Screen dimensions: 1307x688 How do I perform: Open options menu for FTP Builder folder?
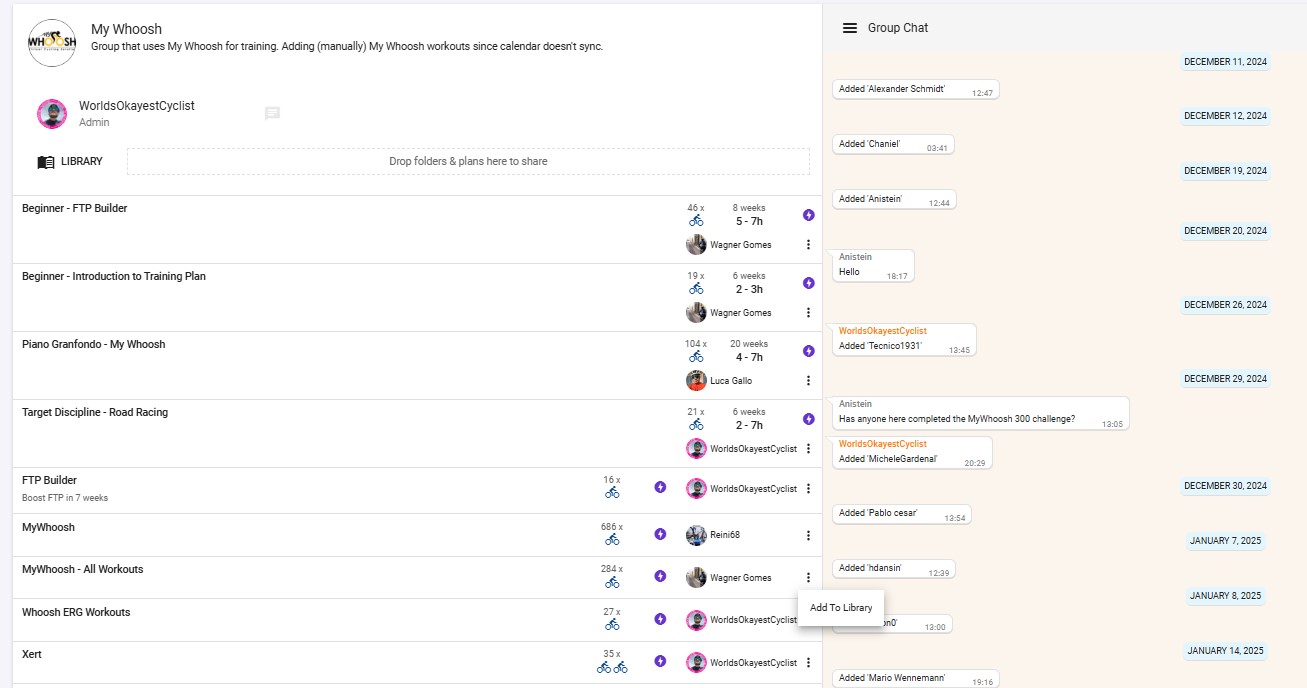tap(808, 488)
